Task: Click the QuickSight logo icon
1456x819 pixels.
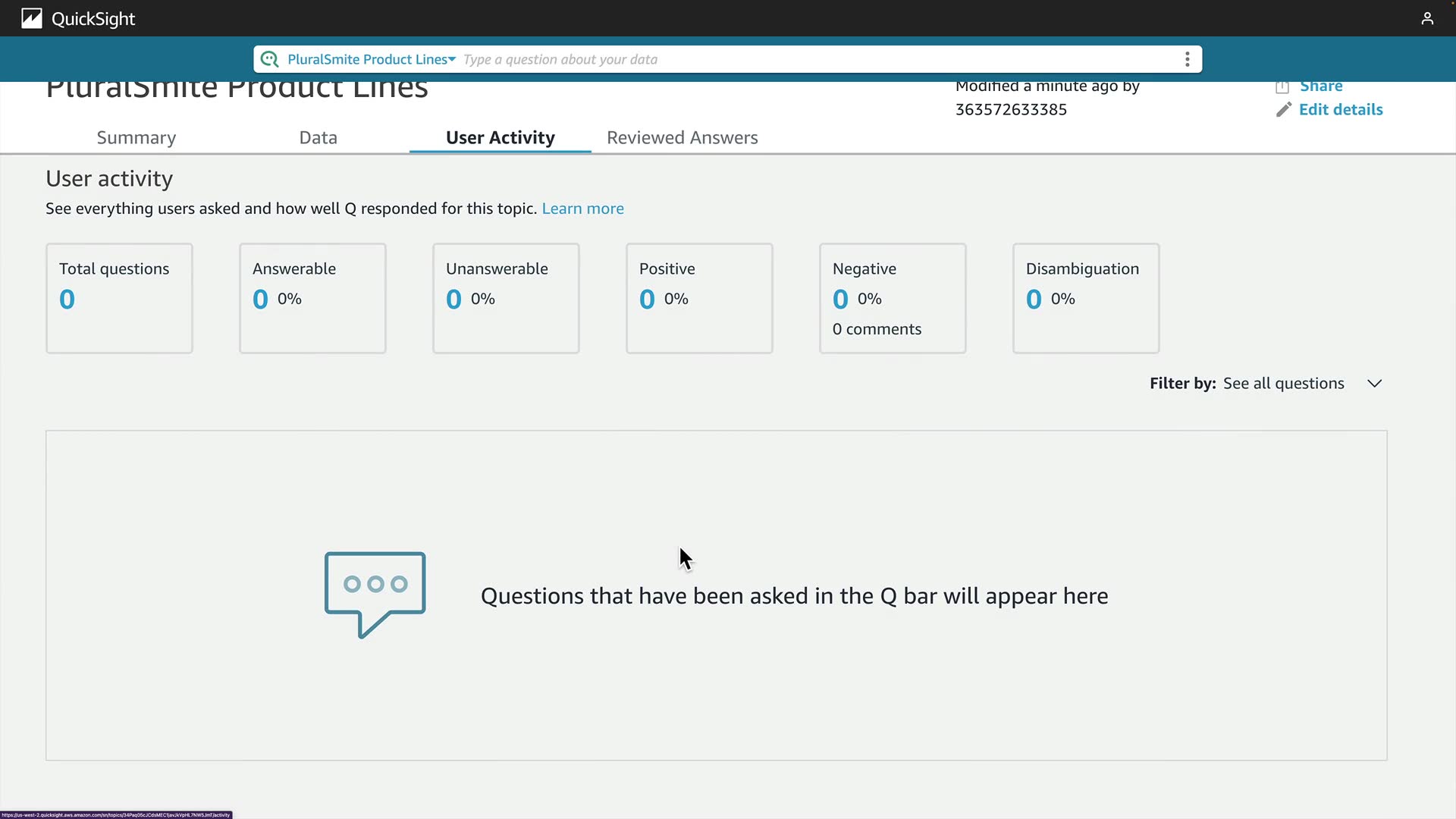Action: 31,18
